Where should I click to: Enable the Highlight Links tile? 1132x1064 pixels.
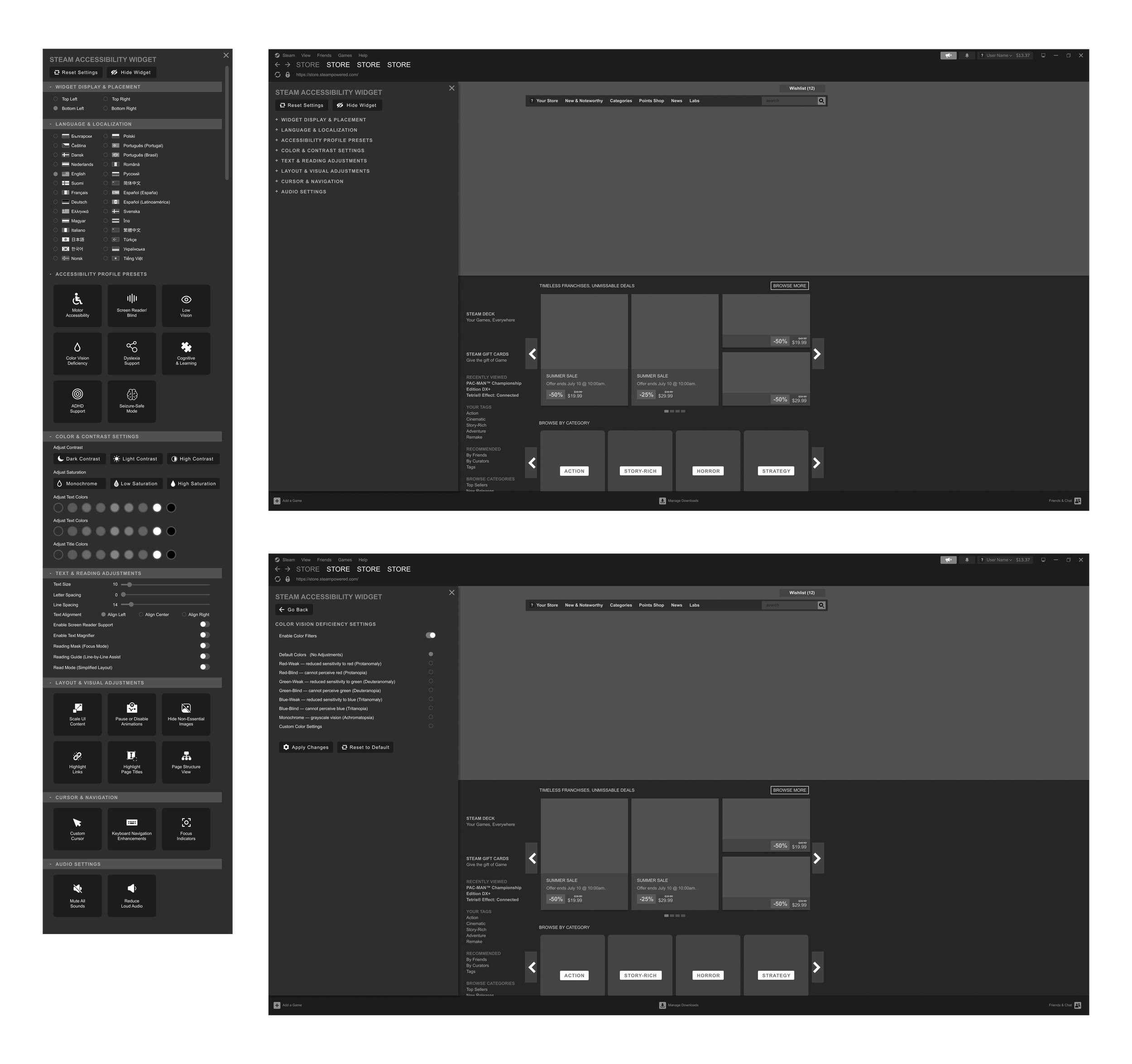(x=77, y=762)
